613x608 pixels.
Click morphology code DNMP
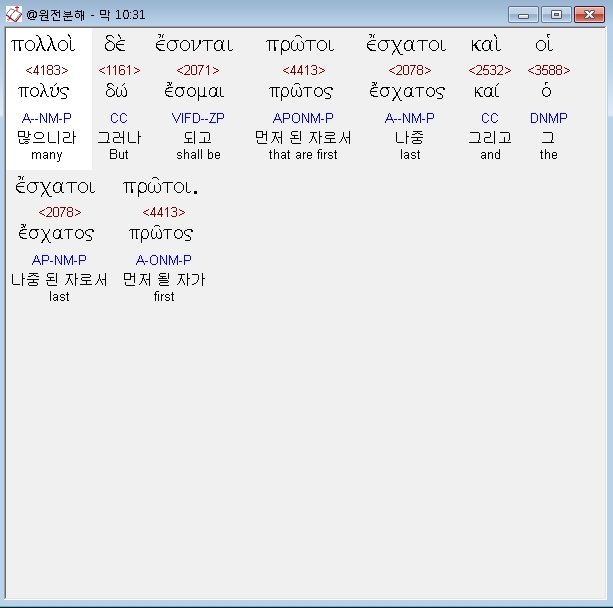click(x=548, y=118)
